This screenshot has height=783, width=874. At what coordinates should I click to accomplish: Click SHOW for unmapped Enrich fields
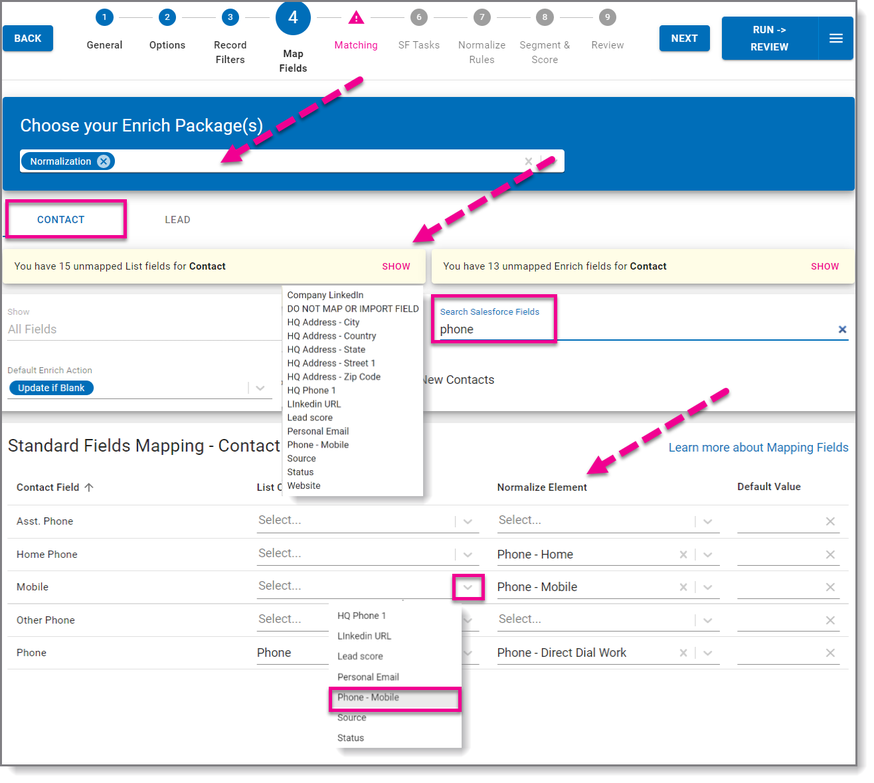point(825,267)
